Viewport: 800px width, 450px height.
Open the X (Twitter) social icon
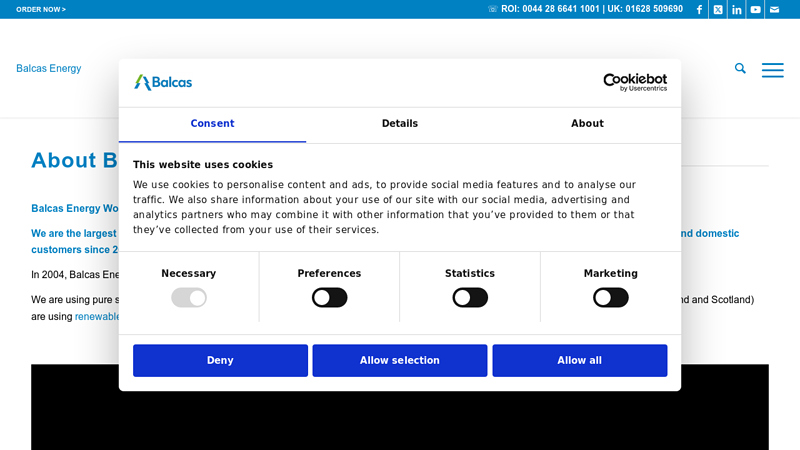point(718,9)
